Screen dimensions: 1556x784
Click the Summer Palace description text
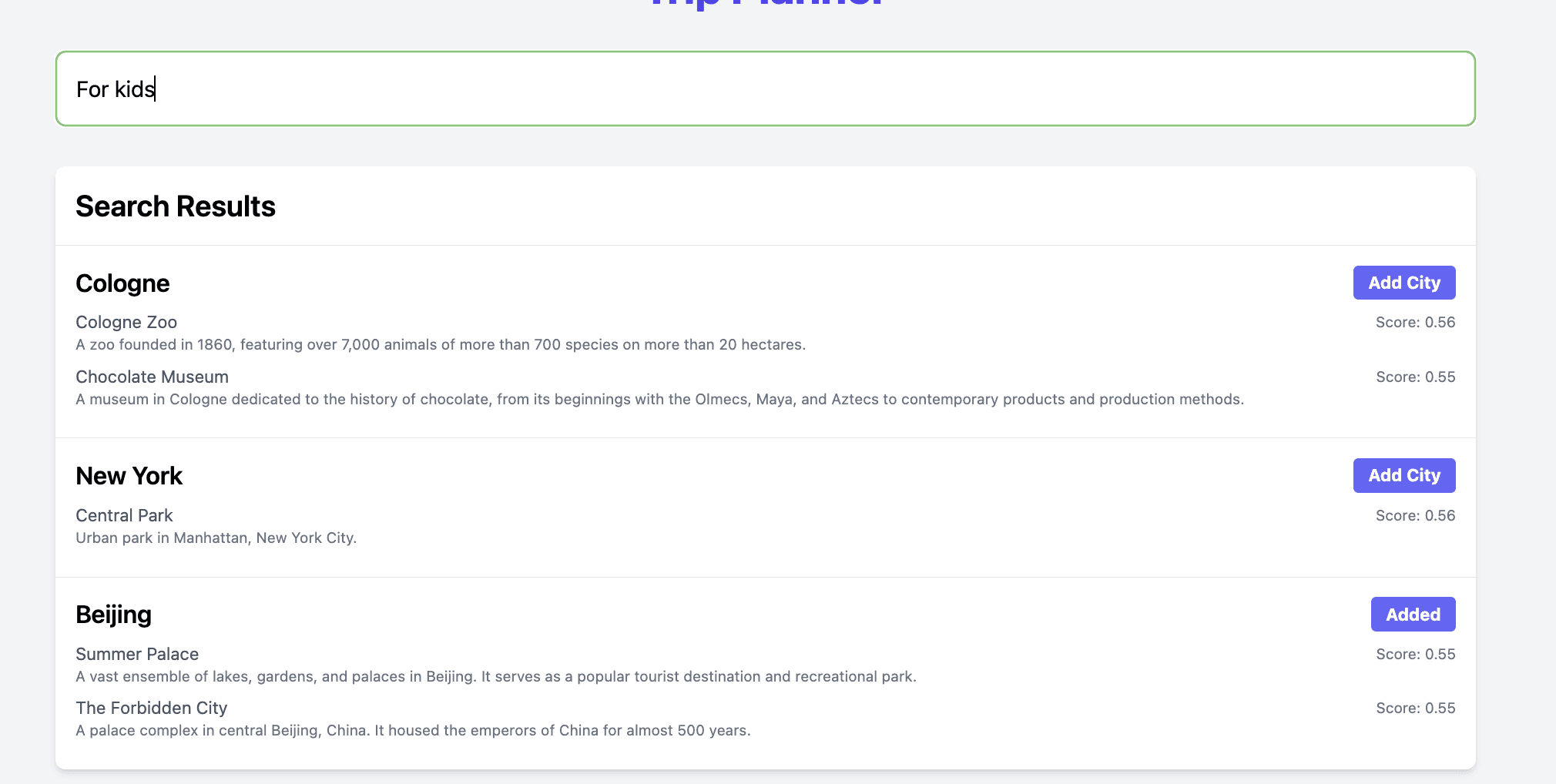(x=495, y=676)
